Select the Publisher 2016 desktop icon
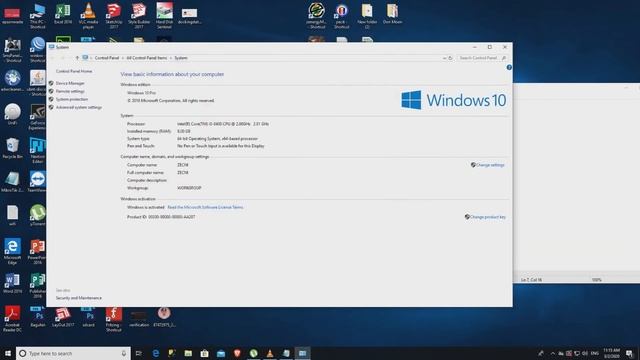The image size is (640, 360). [37, 286]
